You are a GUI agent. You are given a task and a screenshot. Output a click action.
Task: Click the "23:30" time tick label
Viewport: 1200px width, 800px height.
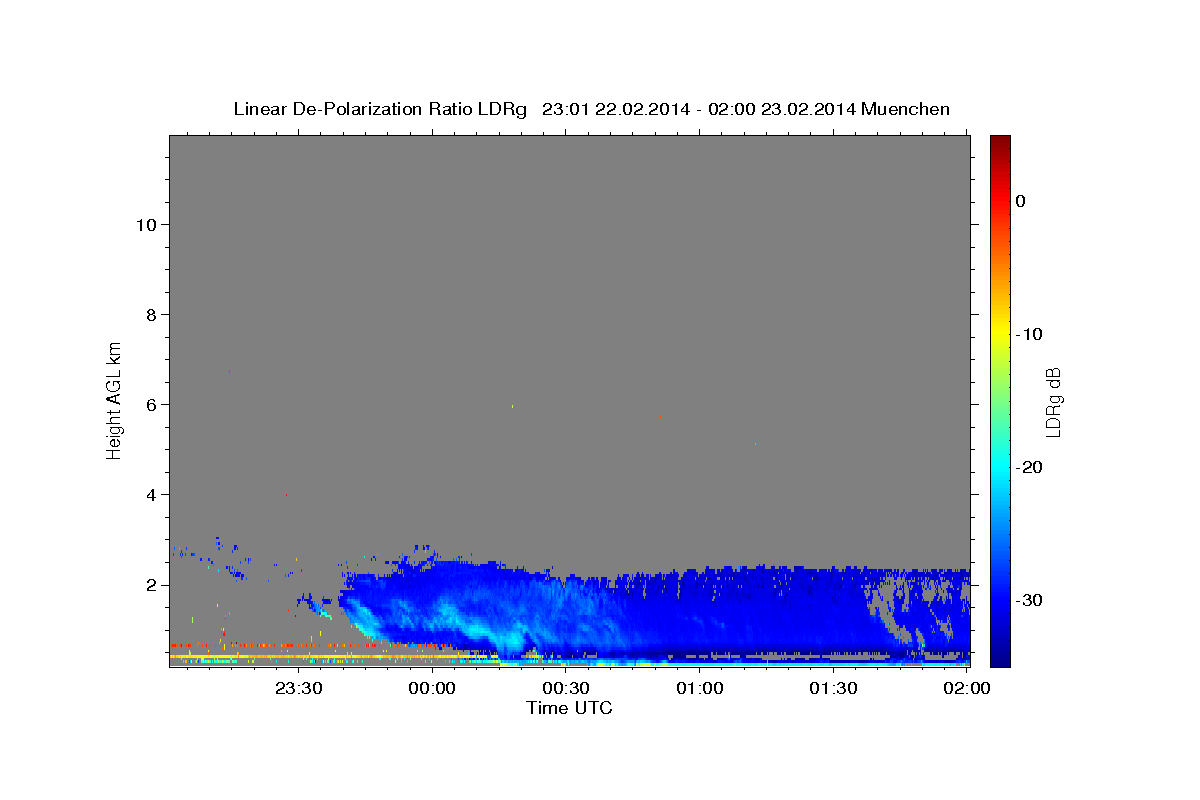click(299, 688)
